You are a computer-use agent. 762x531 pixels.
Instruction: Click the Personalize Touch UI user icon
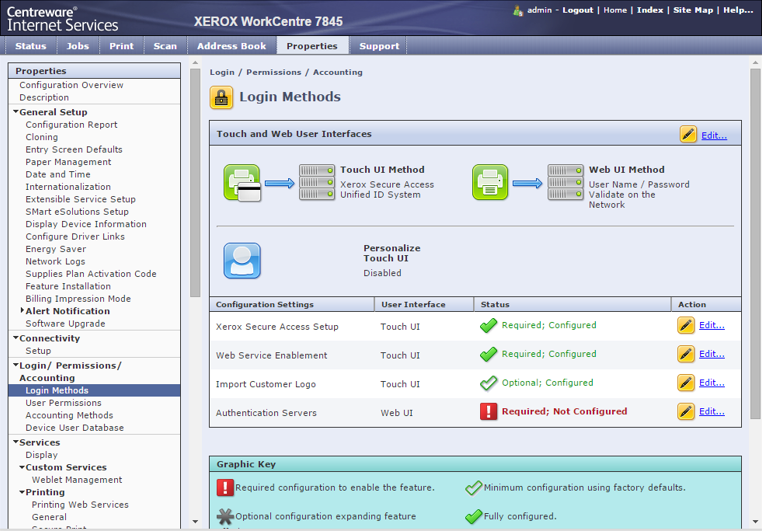pyautogui.click(x=242, y=261)
